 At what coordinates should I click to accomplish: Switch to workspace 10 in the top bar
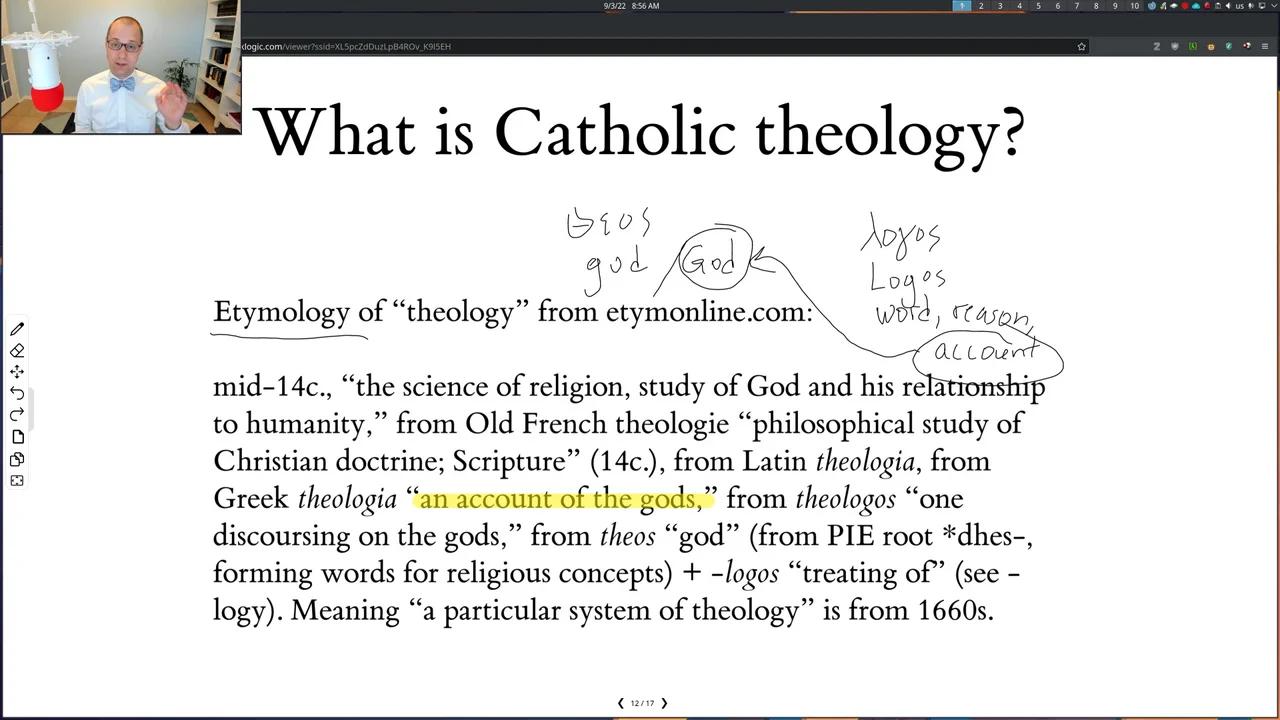(1134, 6)
